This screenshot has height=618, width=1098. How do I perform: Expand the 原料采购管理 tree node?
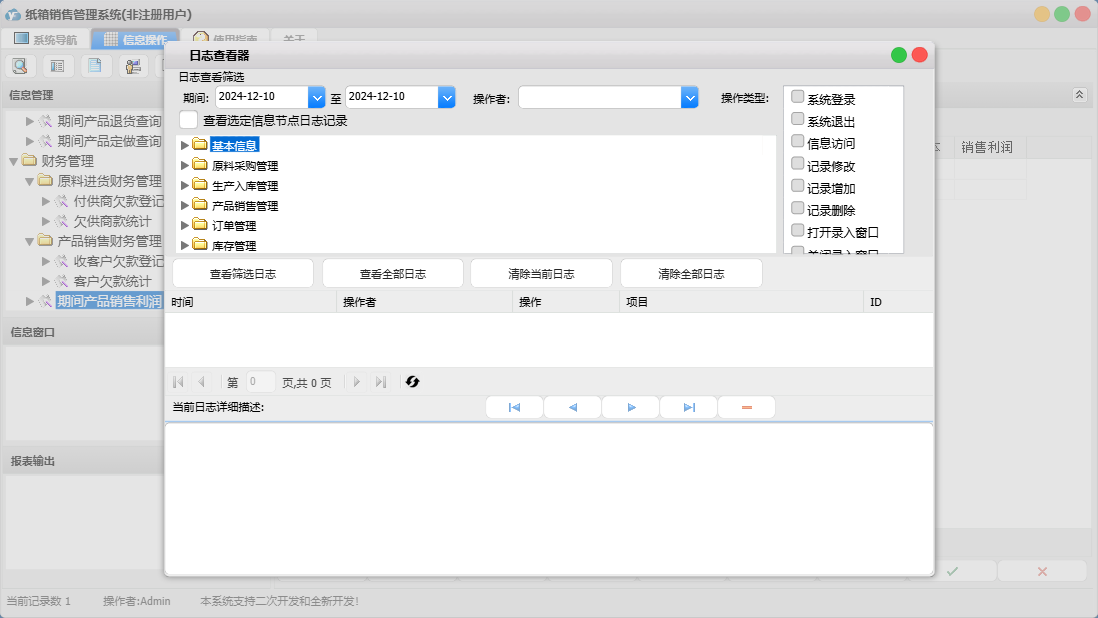[x=185, y=166]
